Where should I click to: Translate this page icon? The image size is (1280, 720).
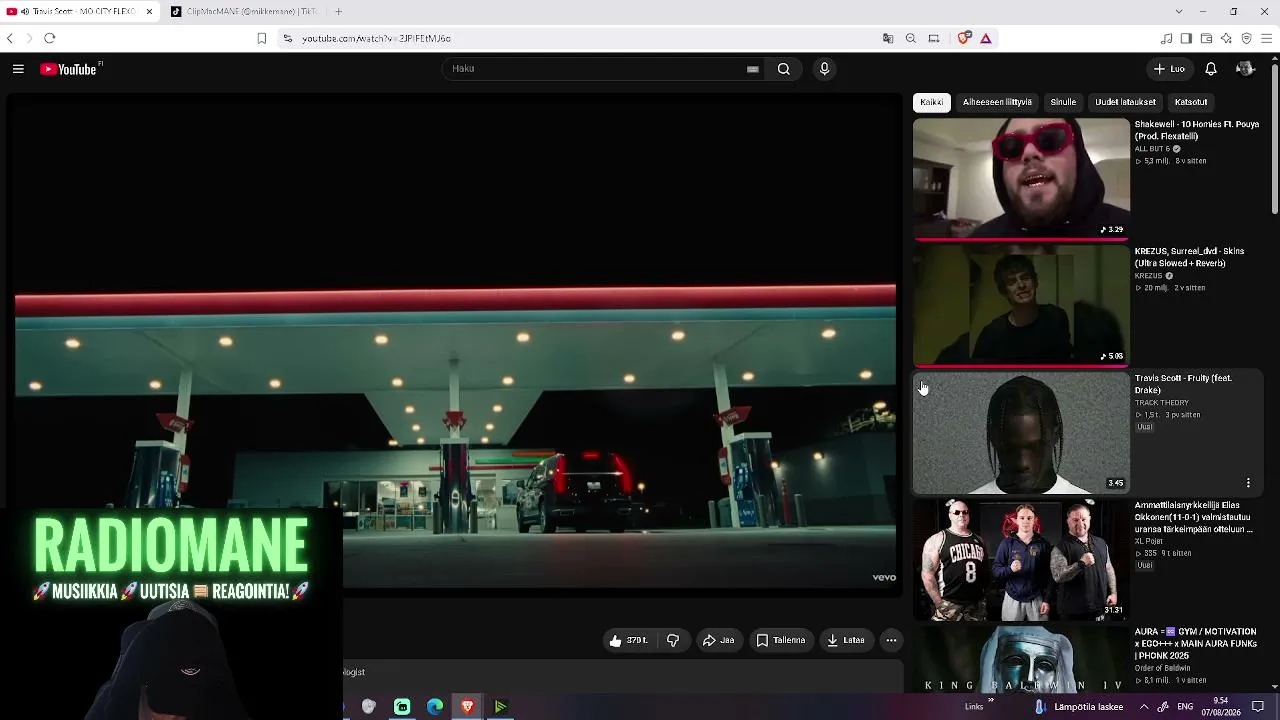888,38
